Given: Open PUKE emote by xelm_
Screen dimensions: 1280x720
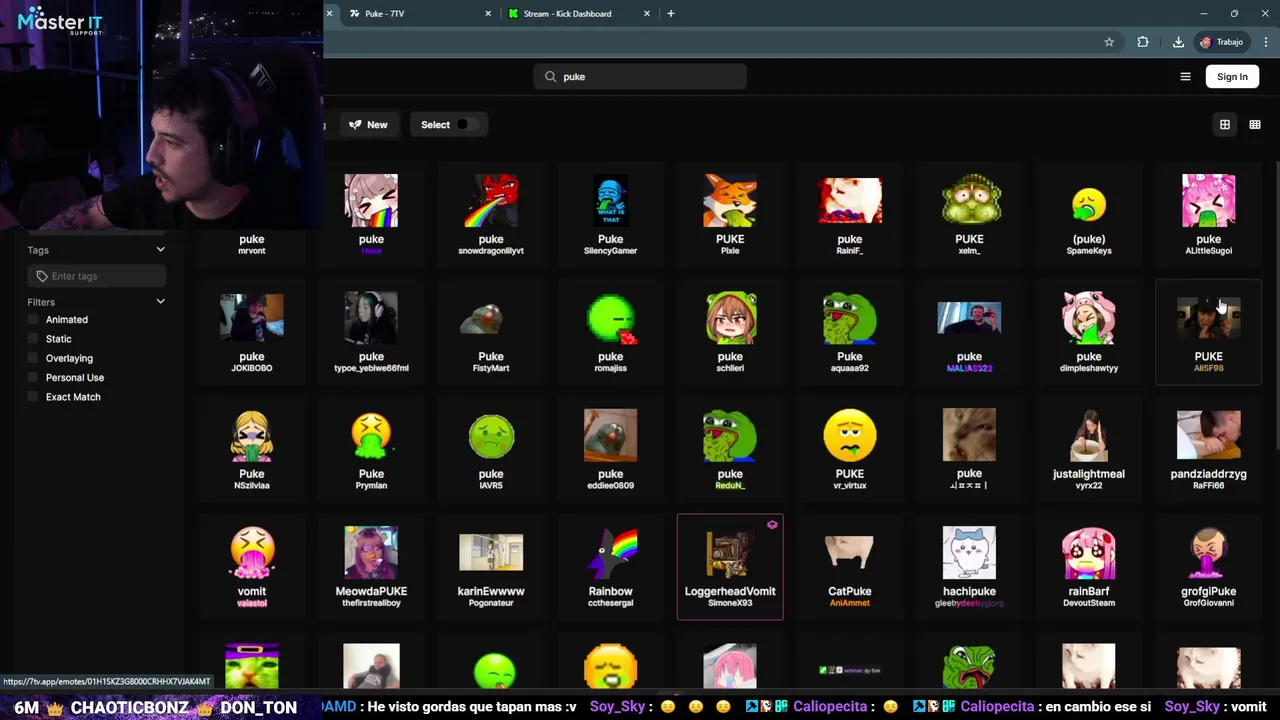Looking at the screenshot, I should [x=969, y=217].
